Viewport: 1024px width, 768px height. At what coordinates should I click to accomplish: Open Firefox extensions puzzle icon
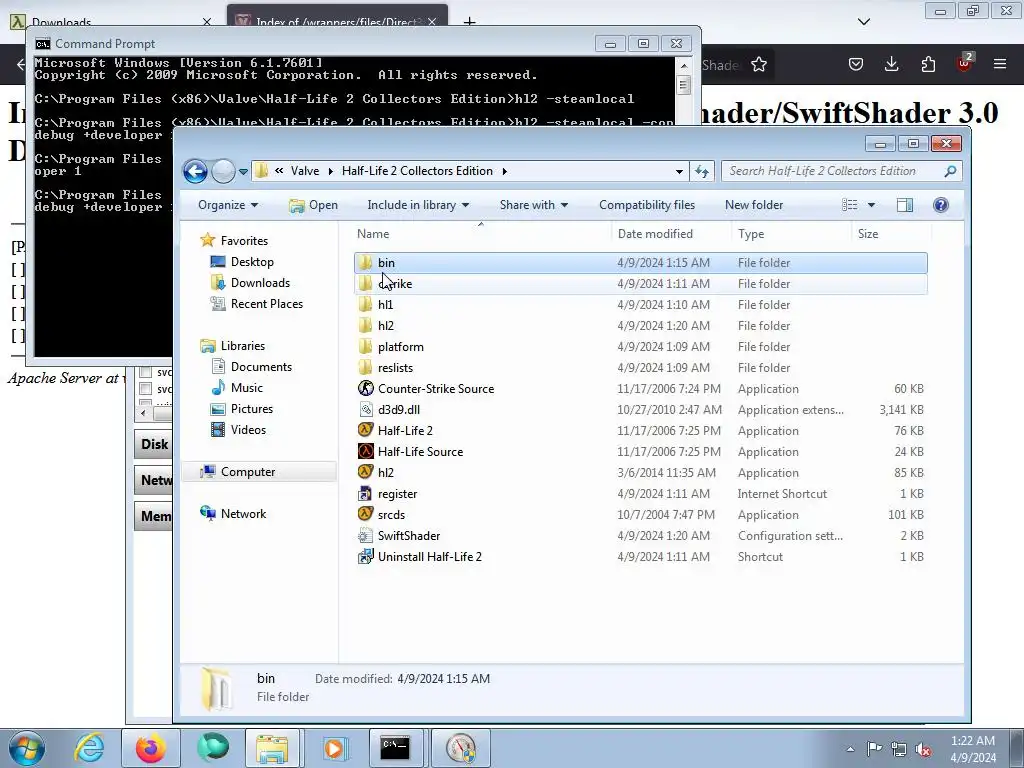[928, 64]
